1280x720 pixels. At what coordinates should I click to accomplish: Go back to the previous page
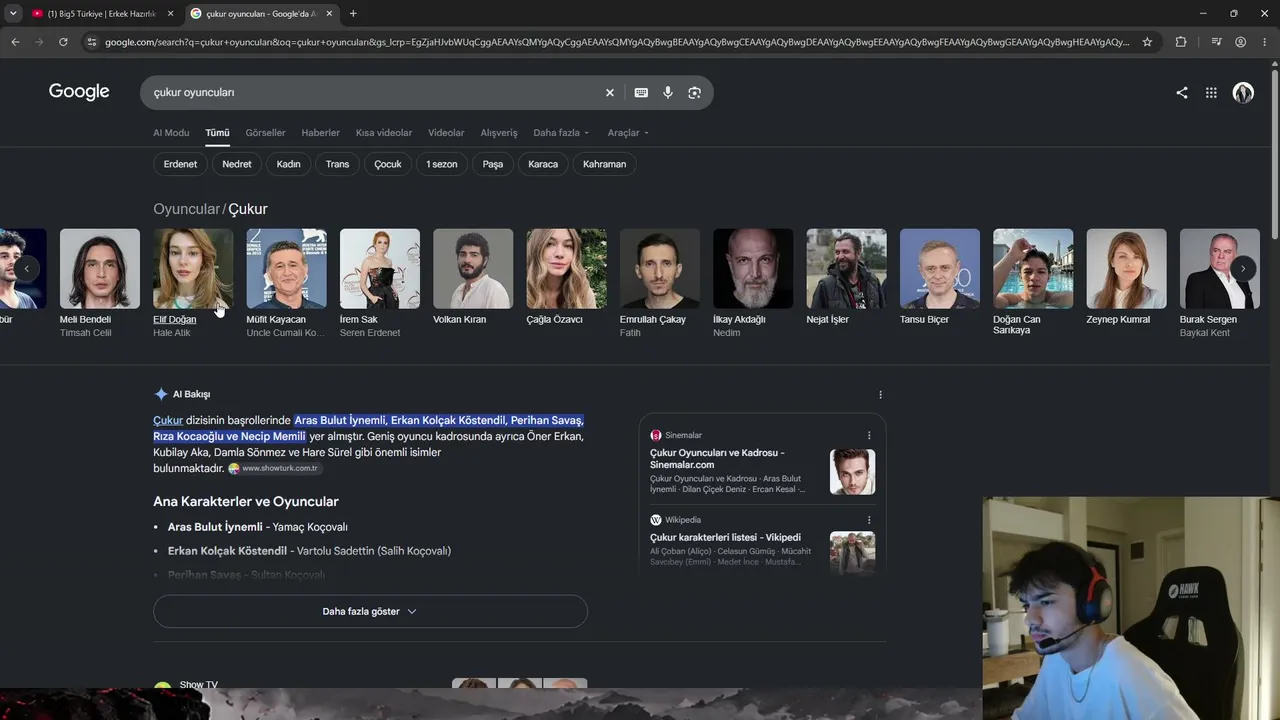coord(15,42)
